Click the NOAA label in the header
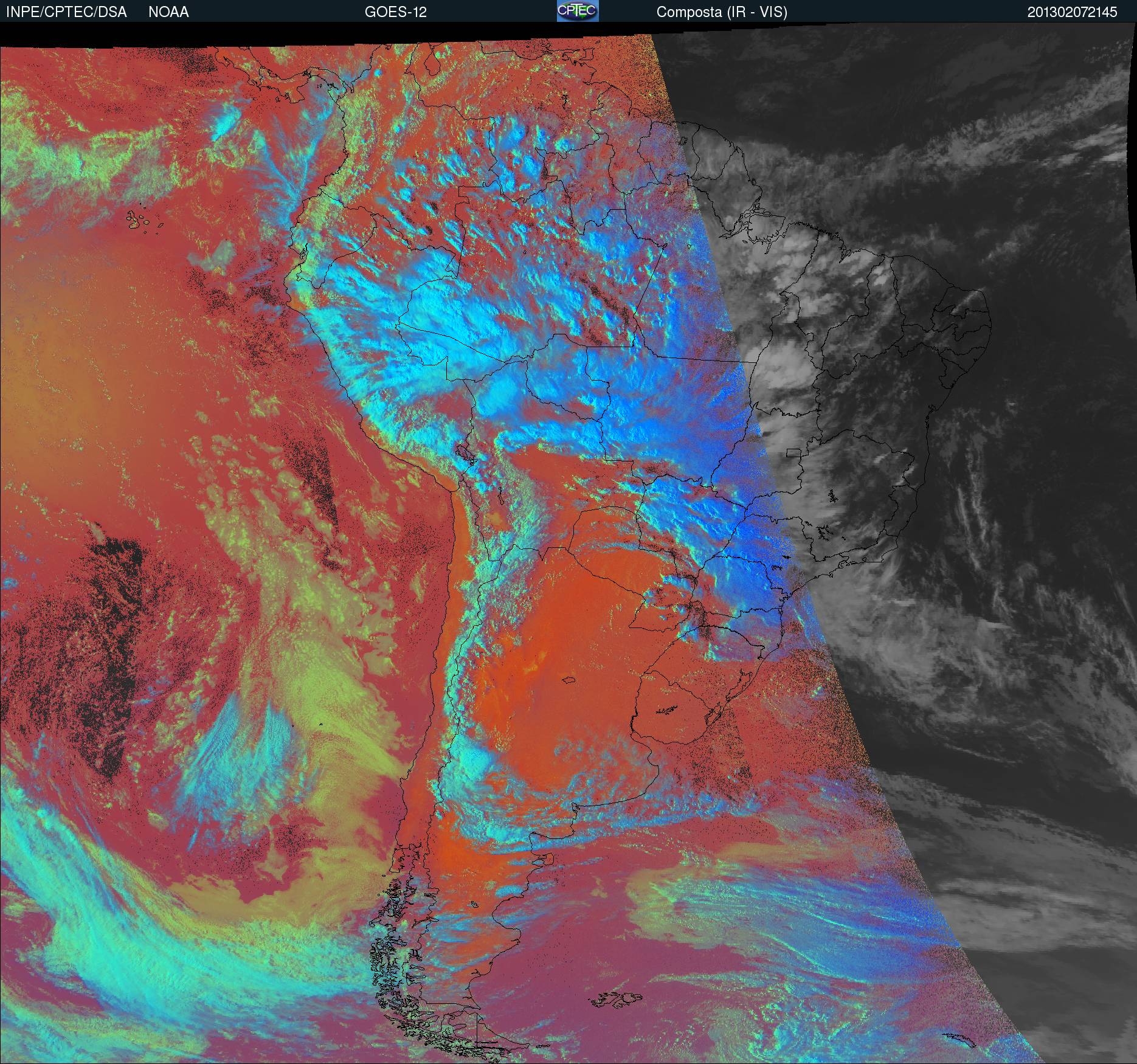Screen dimensions: 1137x1064 (x=168, y=12)
